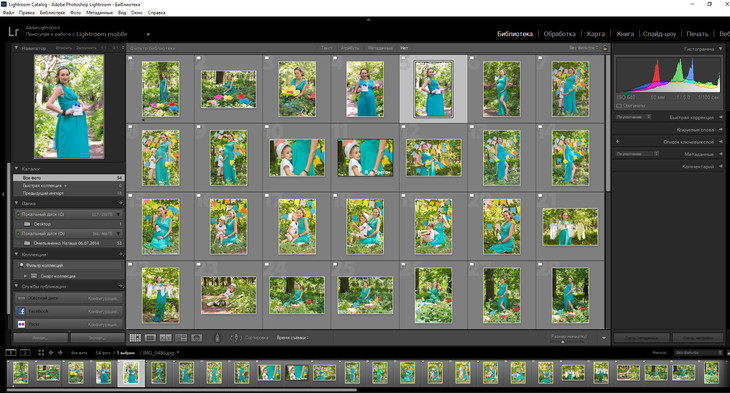Expand the Комментарий panel
The width and height of the screenshot is (730, 393).
click(721, 166)
